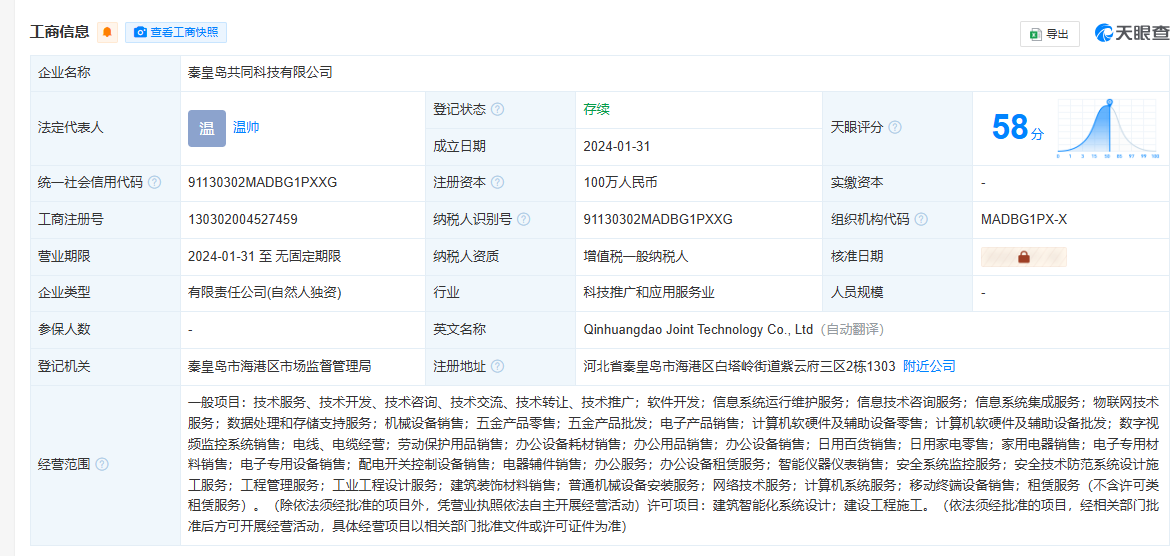Click the locked 核准日期 lock icon
Screen dimensions: 1175x556
[x=1024, y=256]
